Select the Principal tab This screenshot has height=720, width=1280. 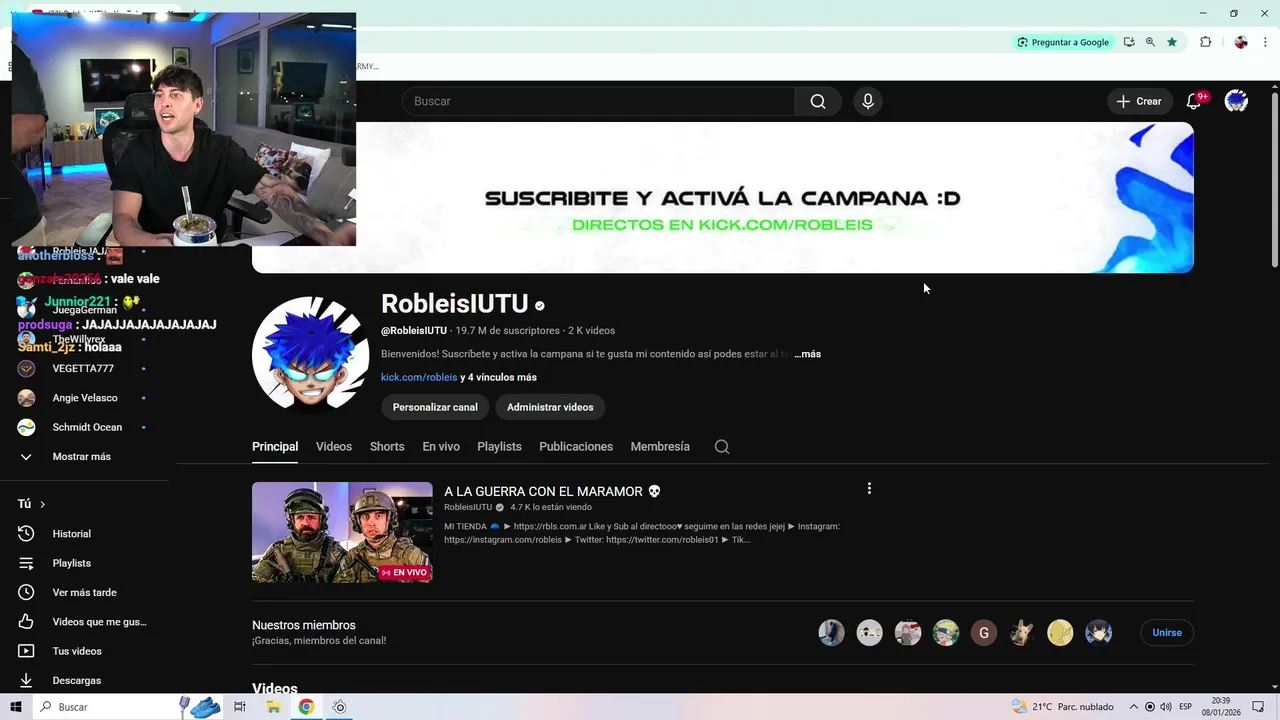point(275,447)
